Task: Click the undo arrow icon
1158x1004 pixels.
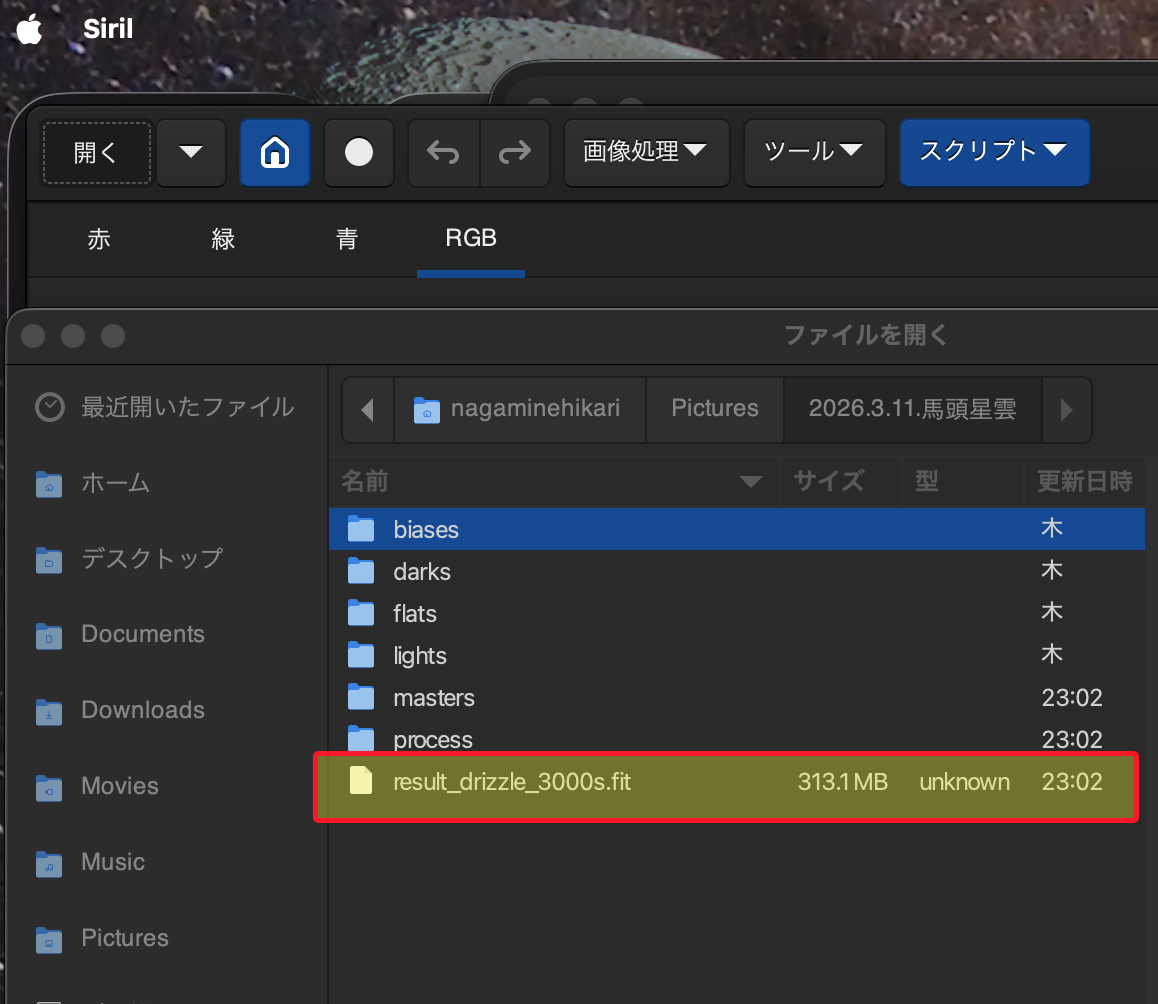Action: (x=443, y=152)
